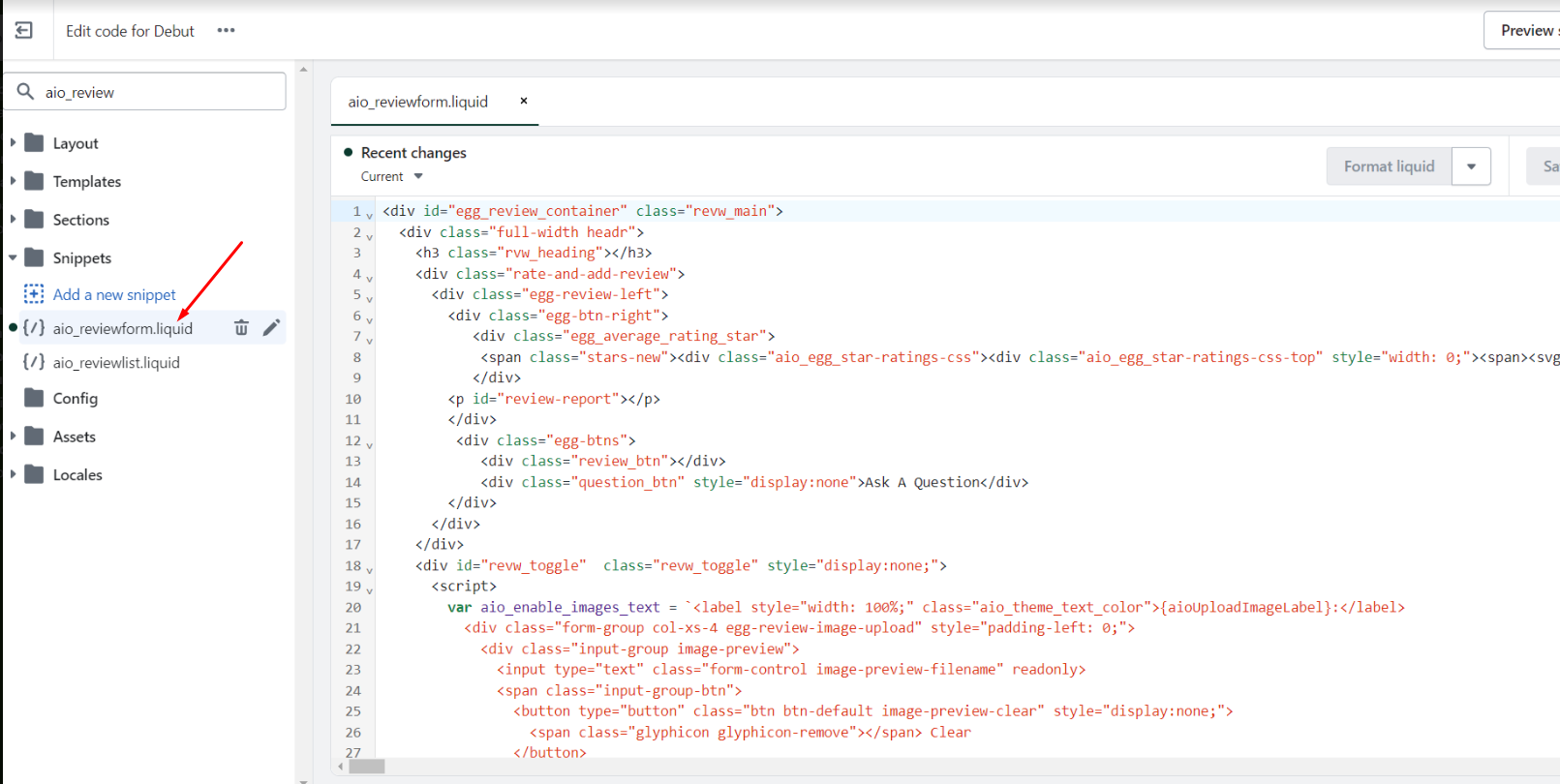1560x784 pixels.
Task: Click the editor's left horizontal scroll arrow
Action: pos(340,767)
